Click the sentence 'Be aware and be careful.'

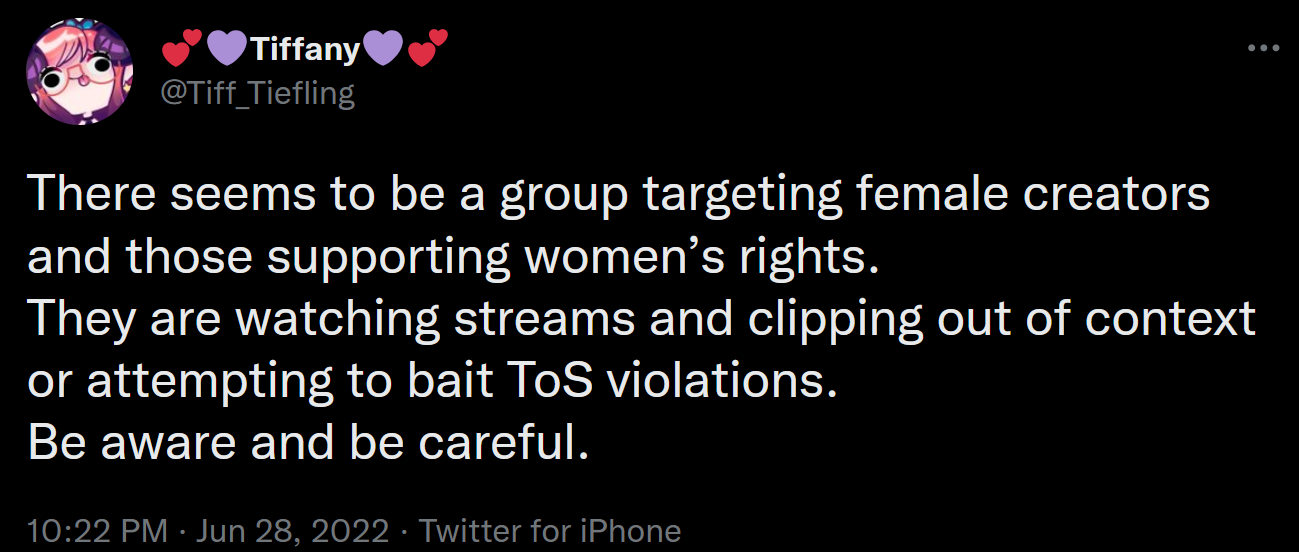(308, 443)
